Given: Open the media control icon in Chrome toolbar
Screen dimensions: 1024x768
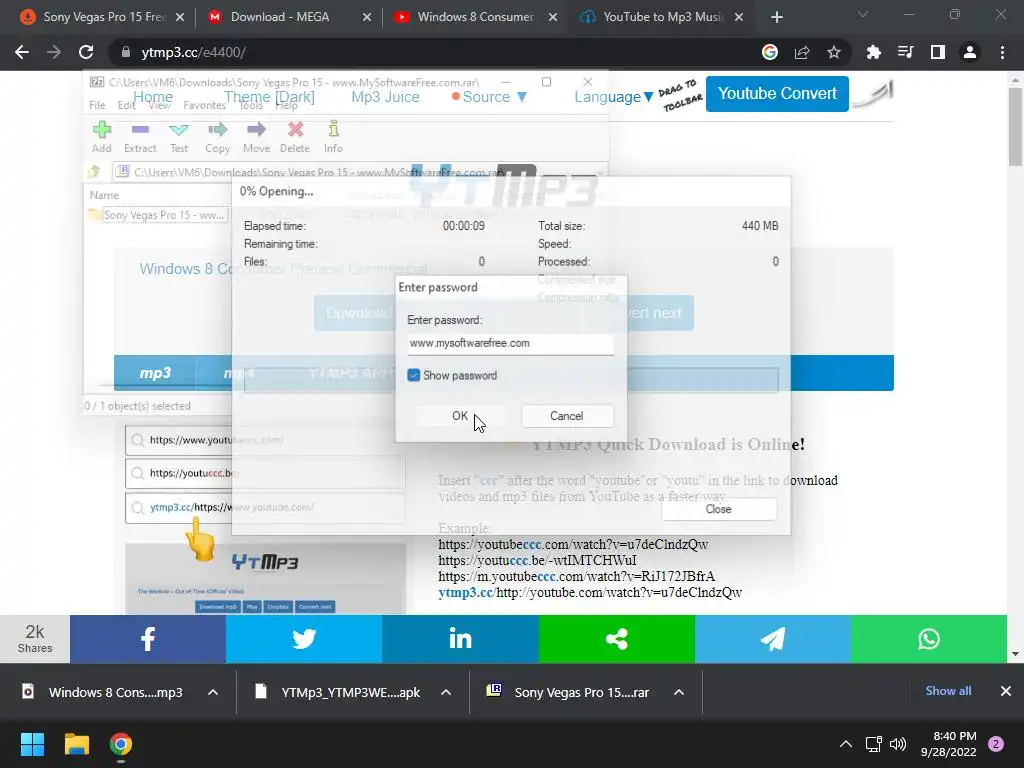Looking at the screenshot, I should [x=905, y=52].
